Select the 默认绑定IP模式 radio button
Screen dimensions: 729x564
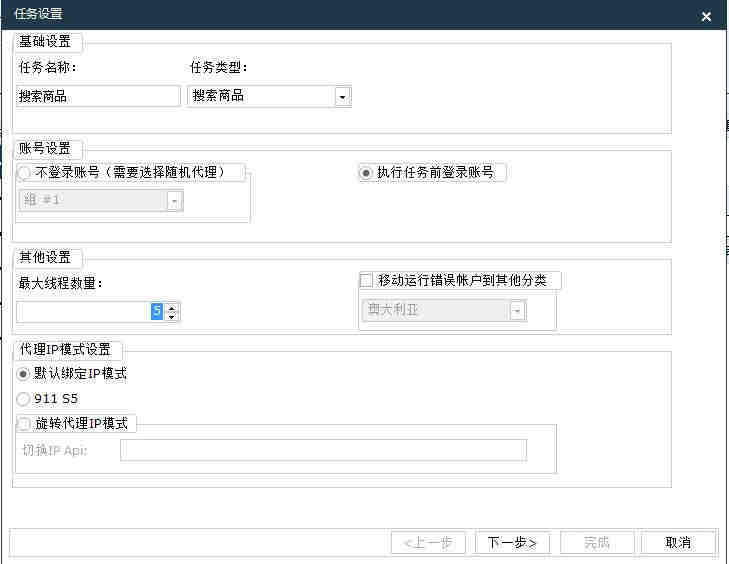24,374
